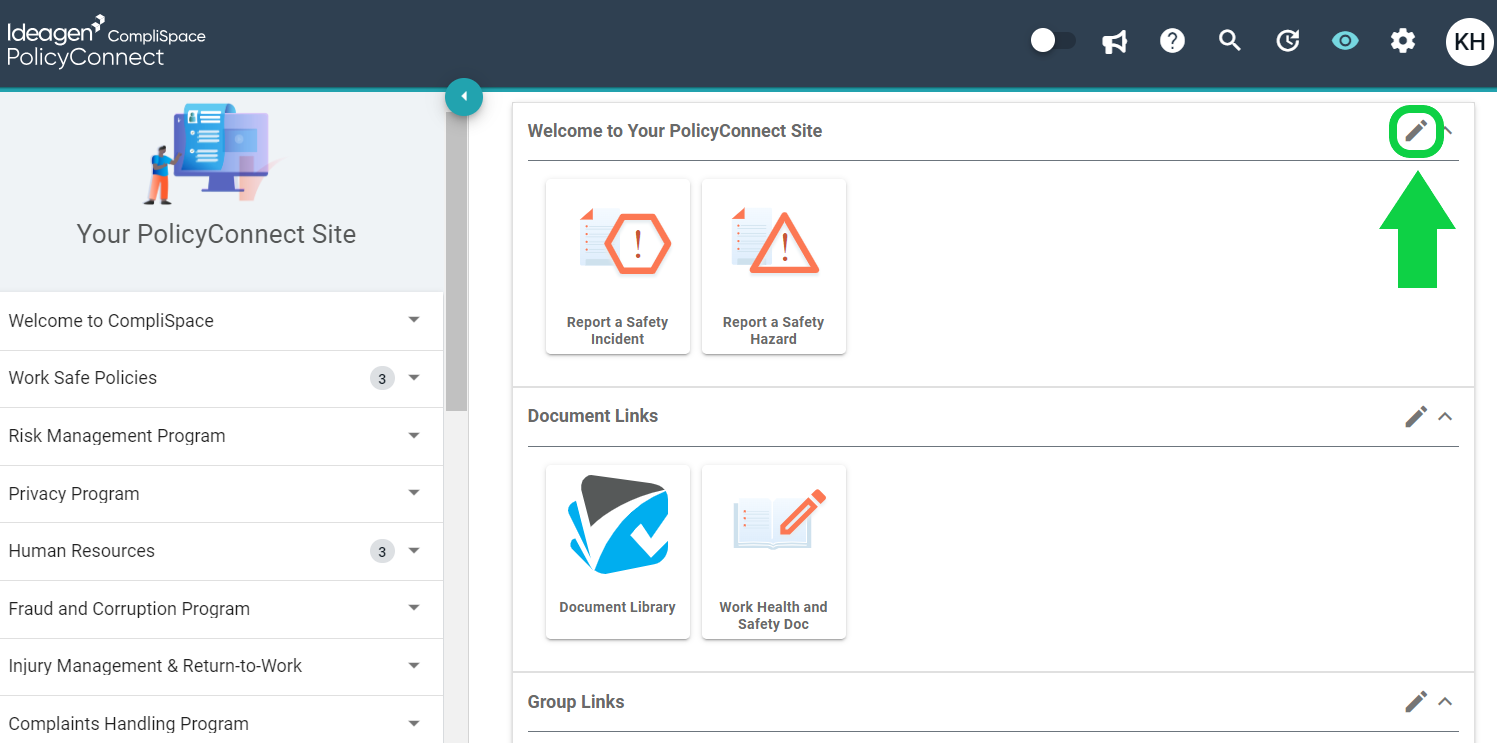The image size is (1497, 743).
Task: Open recent history clock icon
Action: click(1288, 41)
